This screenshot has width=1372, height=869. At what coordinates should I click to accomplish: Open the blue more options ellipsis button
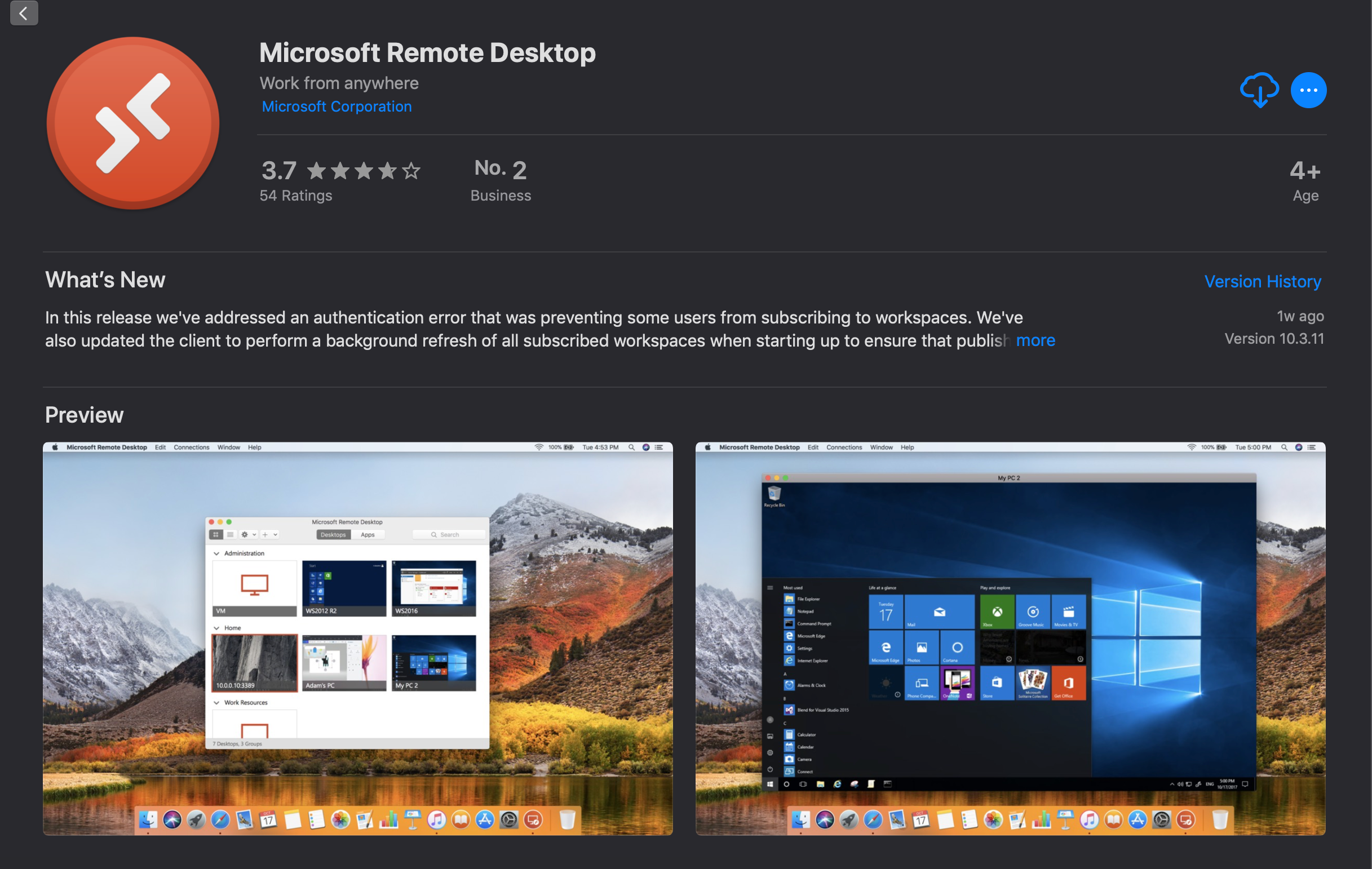tap(1308, 90)
